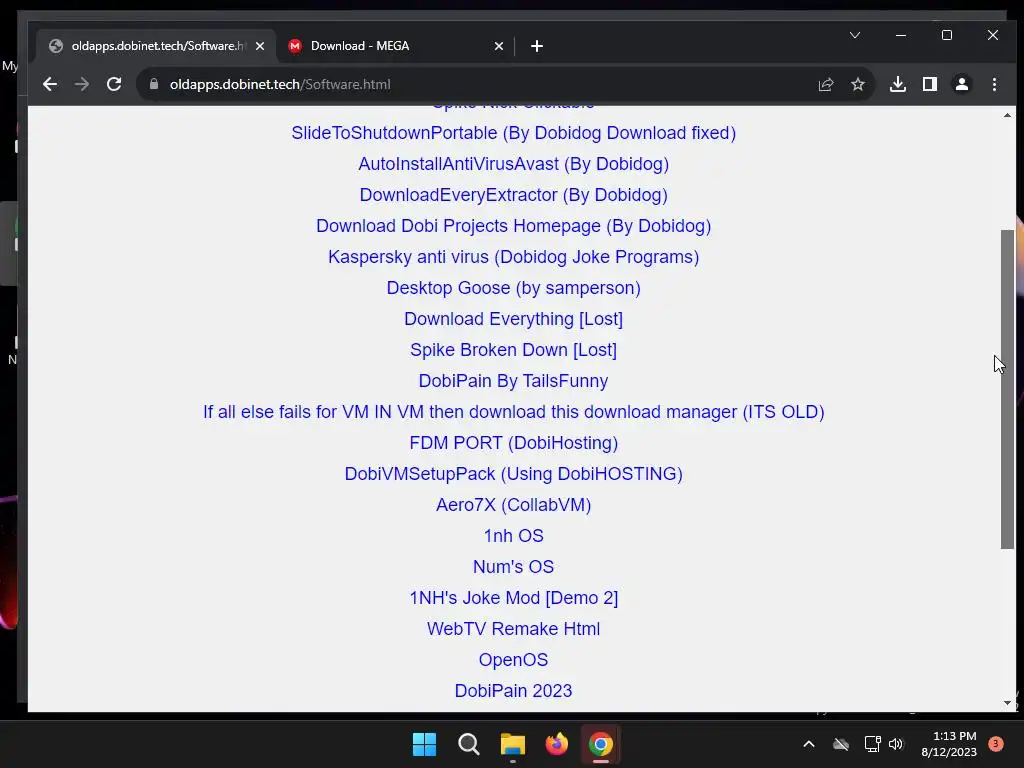
Task: Open the notification badge in the tray
Action: [995, 744]
